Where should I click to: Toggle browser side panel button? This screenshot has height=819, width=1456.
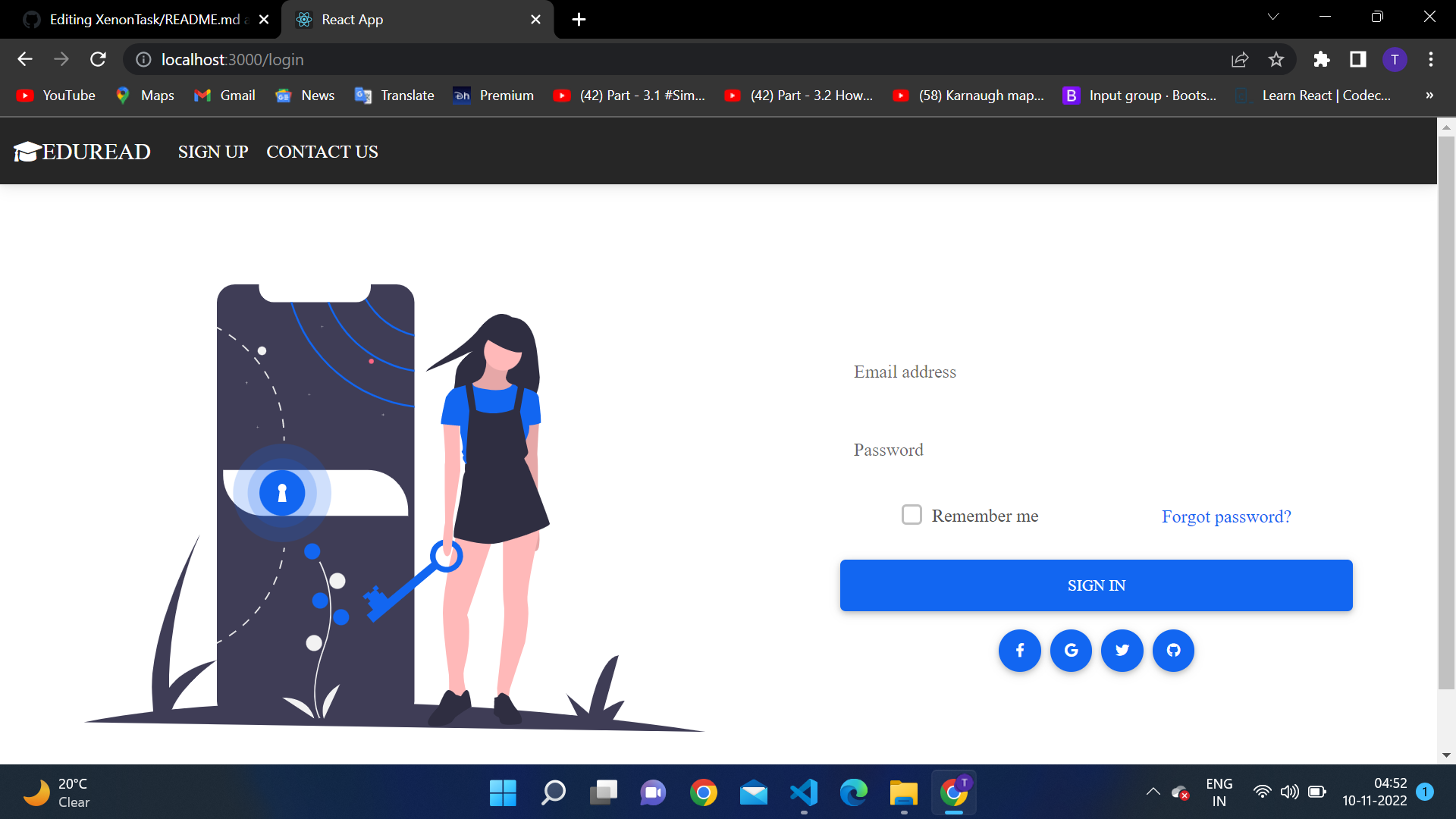(x=1358, y=59)
